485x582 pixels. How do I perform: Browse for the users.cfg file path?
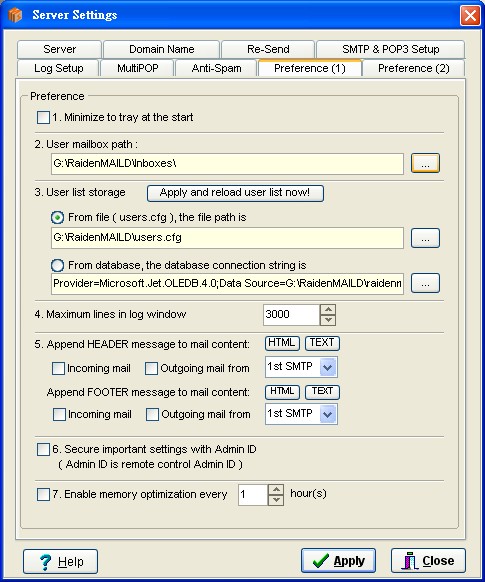[425, 238]
